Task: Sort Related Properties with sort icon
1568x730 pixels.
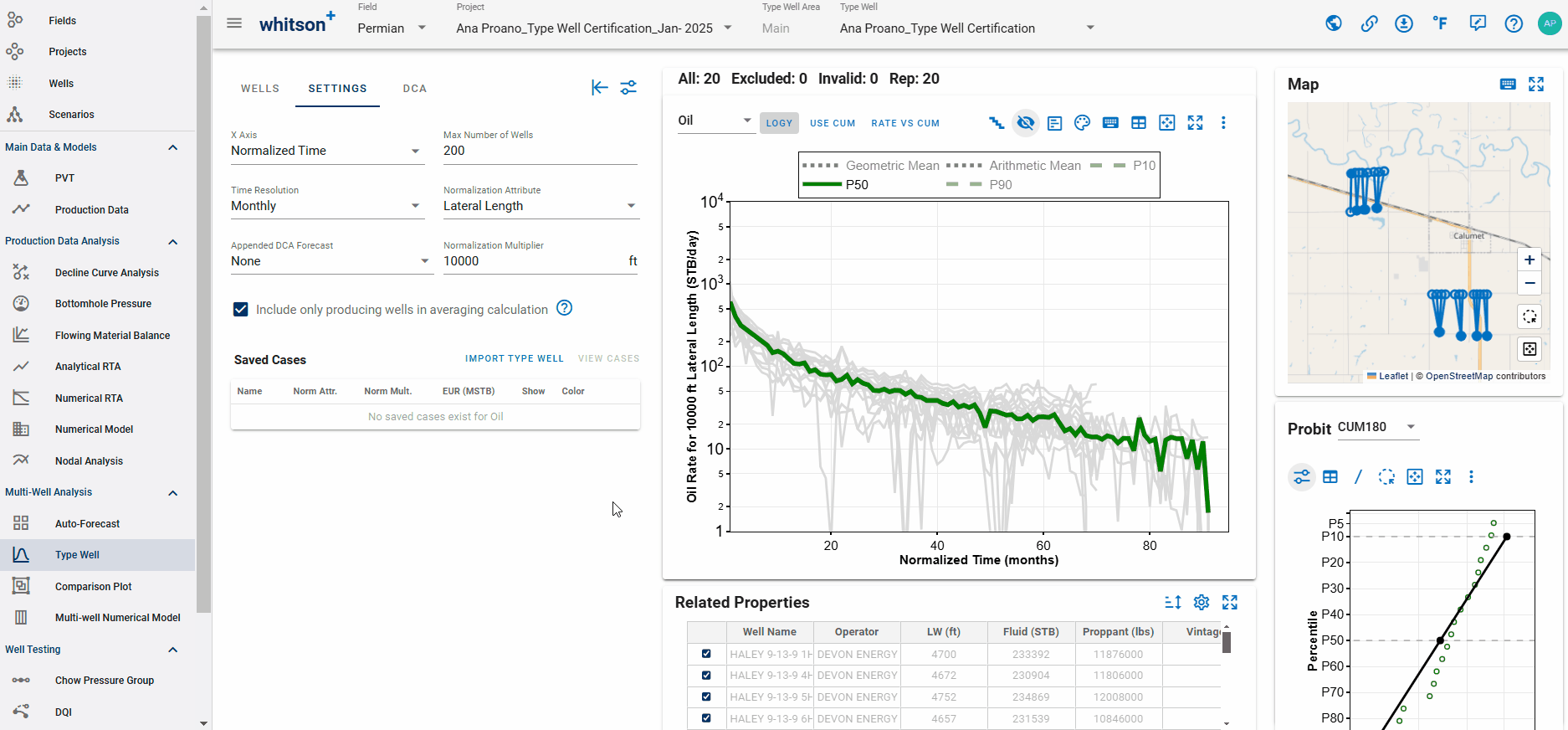Action: coord(1173,602)
